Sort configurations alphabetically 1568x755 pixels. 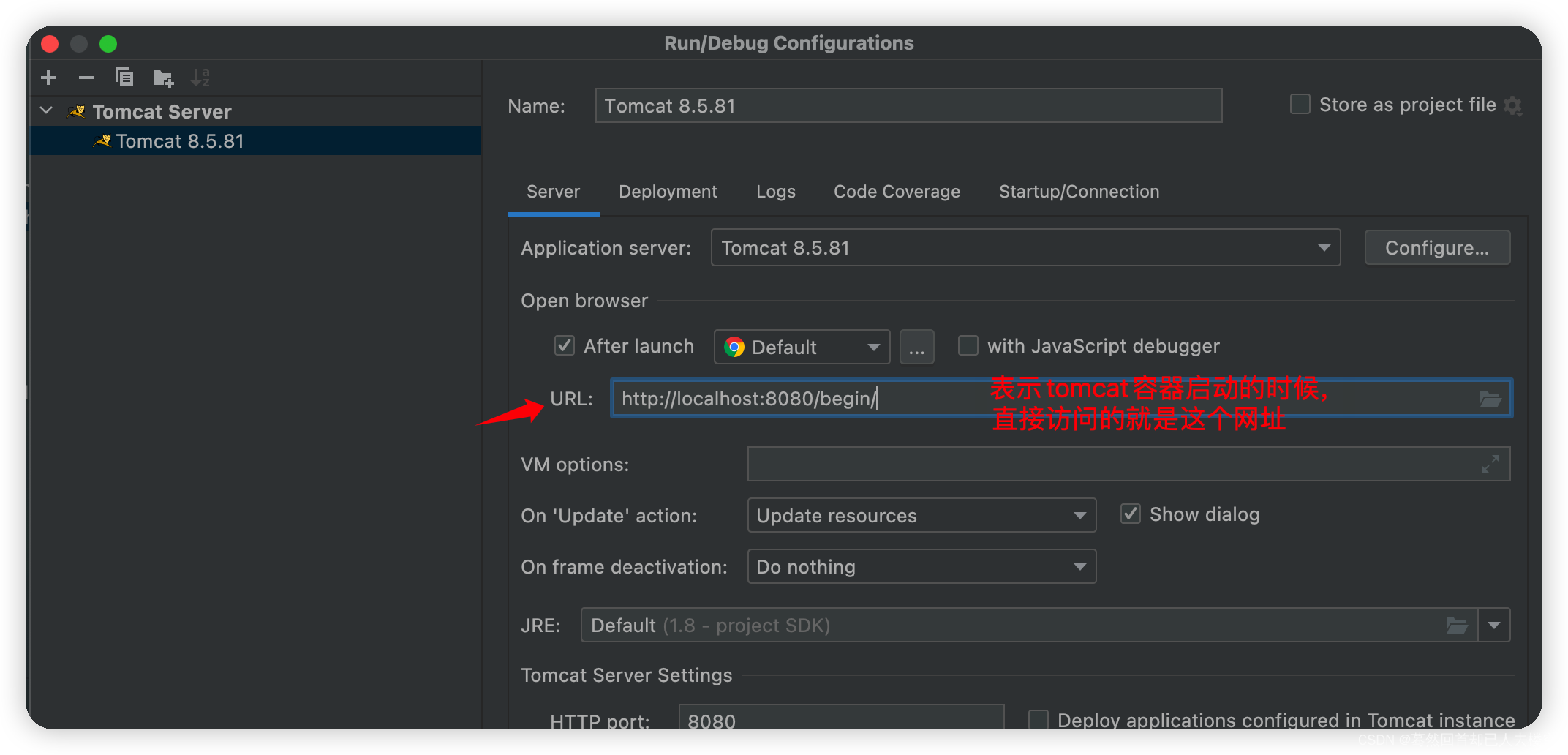pos(200,78)
